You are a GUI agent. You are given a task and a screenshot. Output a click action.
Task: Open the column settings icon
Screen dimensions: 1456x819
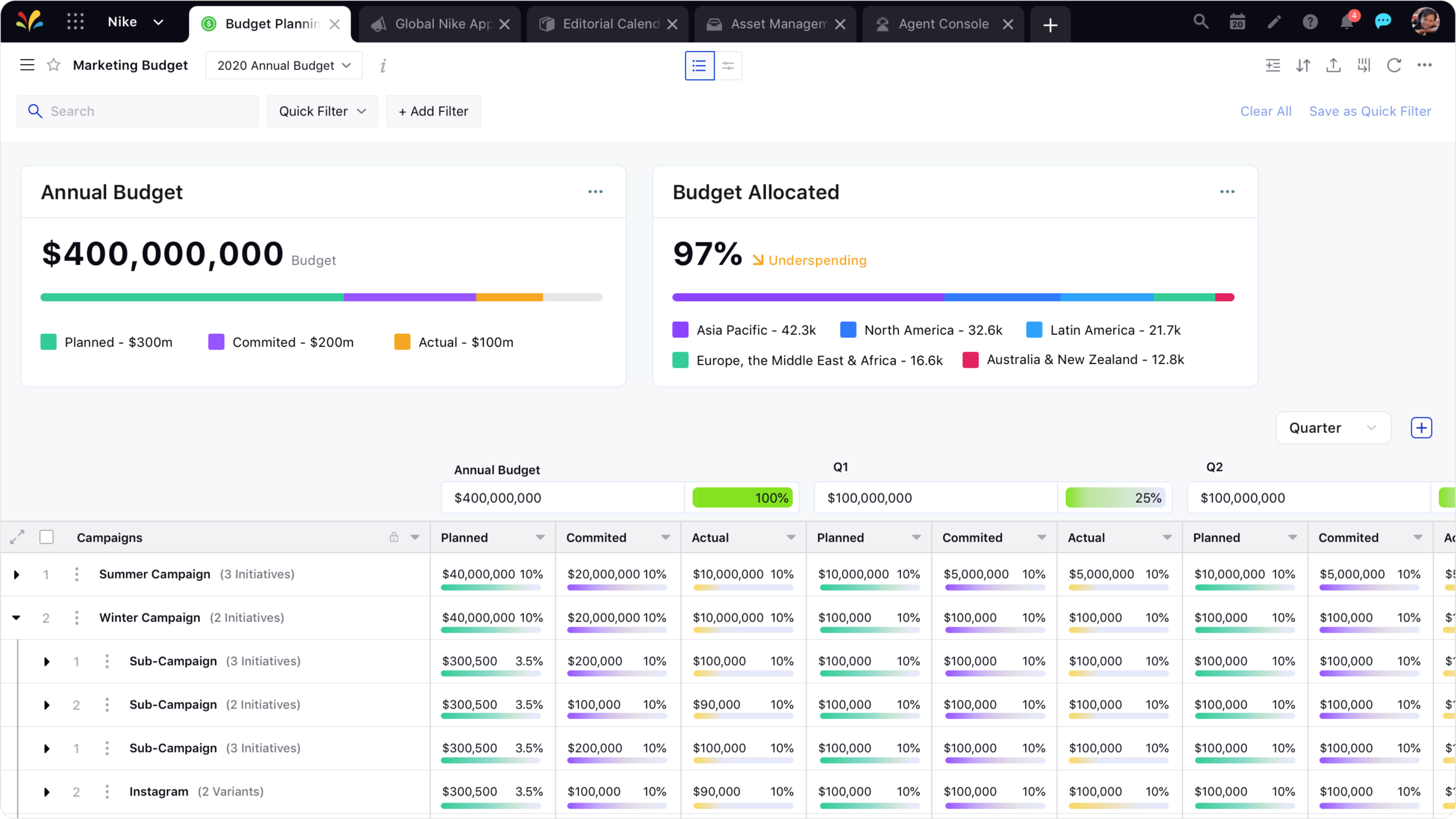point(1363,65)
